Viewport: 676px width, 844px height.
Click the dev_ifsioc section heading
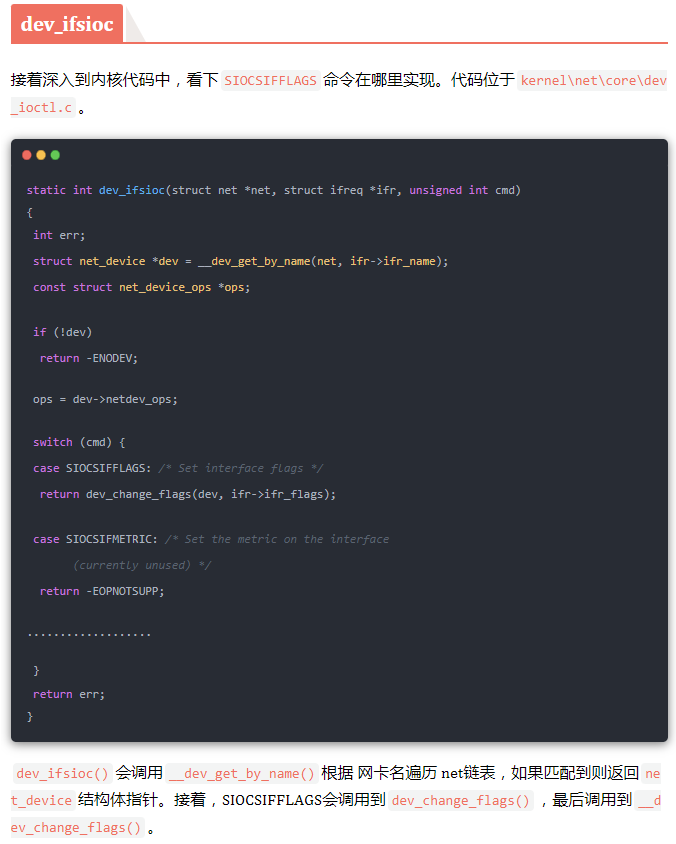tap(67, 24)
